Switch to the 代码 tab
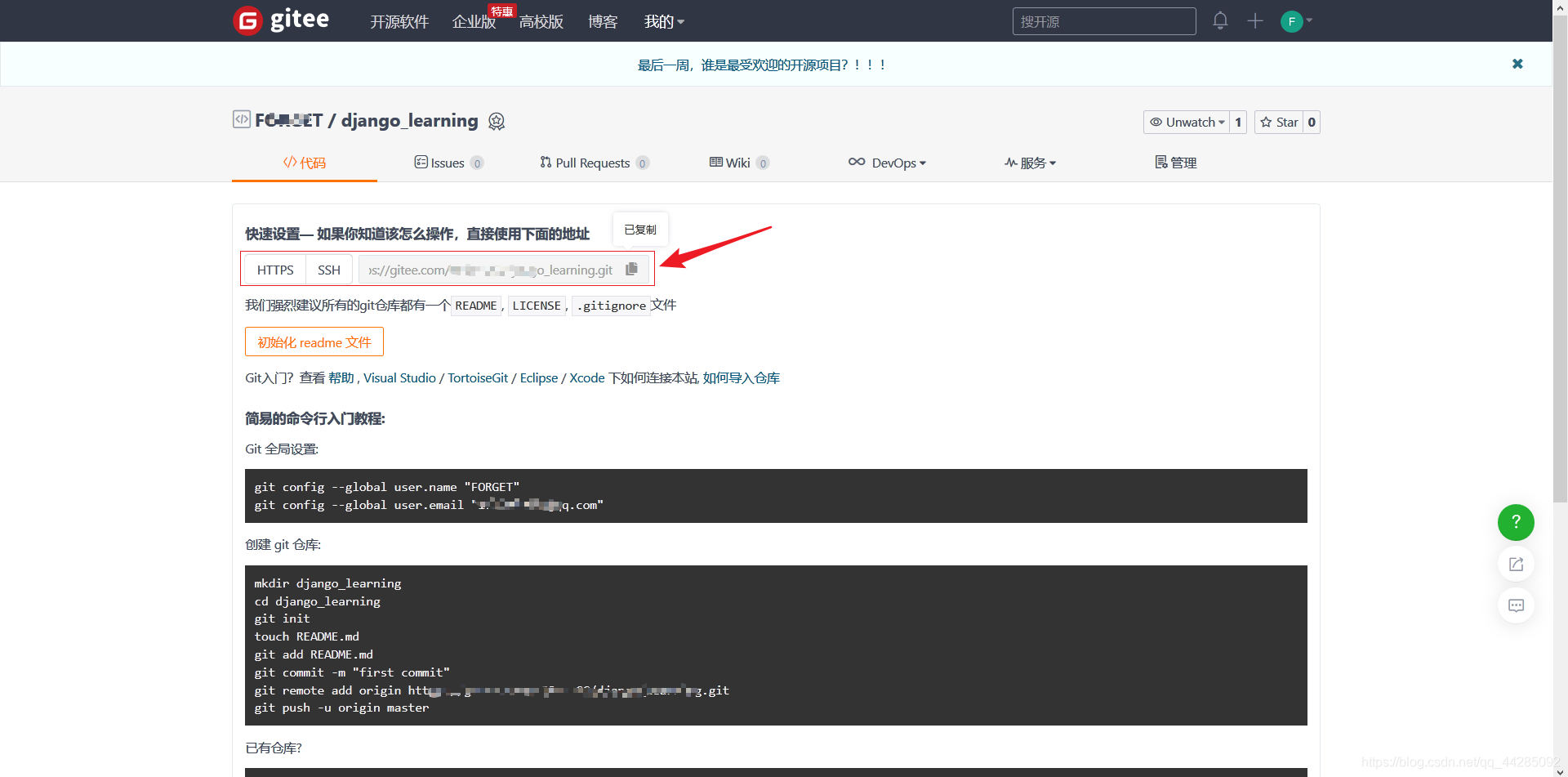 (305, 163)
